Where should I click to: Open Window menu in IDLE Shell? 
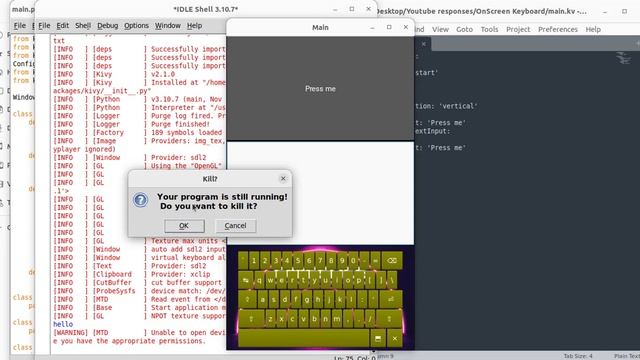pos(167,26)
